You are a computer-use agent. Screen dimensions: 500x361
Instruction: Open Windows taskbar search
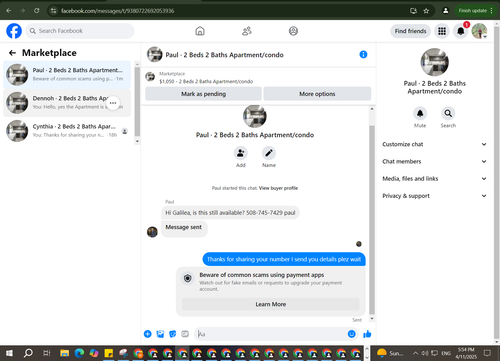[28, 353]
